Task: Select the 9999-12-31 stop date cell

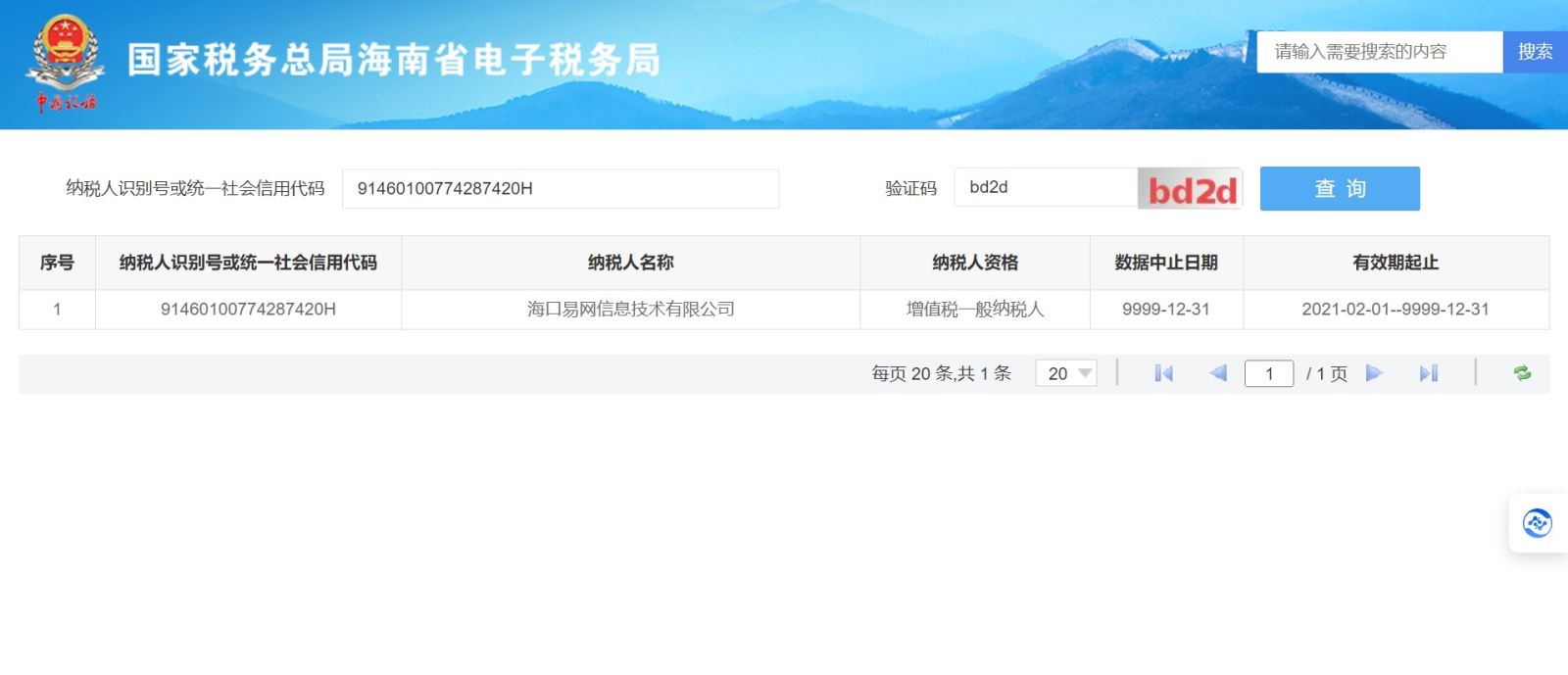Action: click(x=1166, y=310)
